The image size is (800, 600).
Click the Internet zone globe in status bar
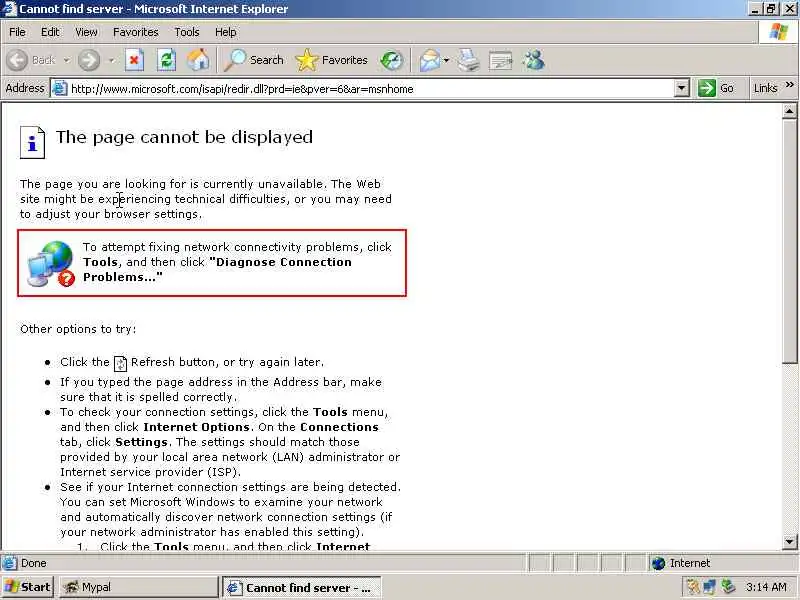tap(659, 563)
